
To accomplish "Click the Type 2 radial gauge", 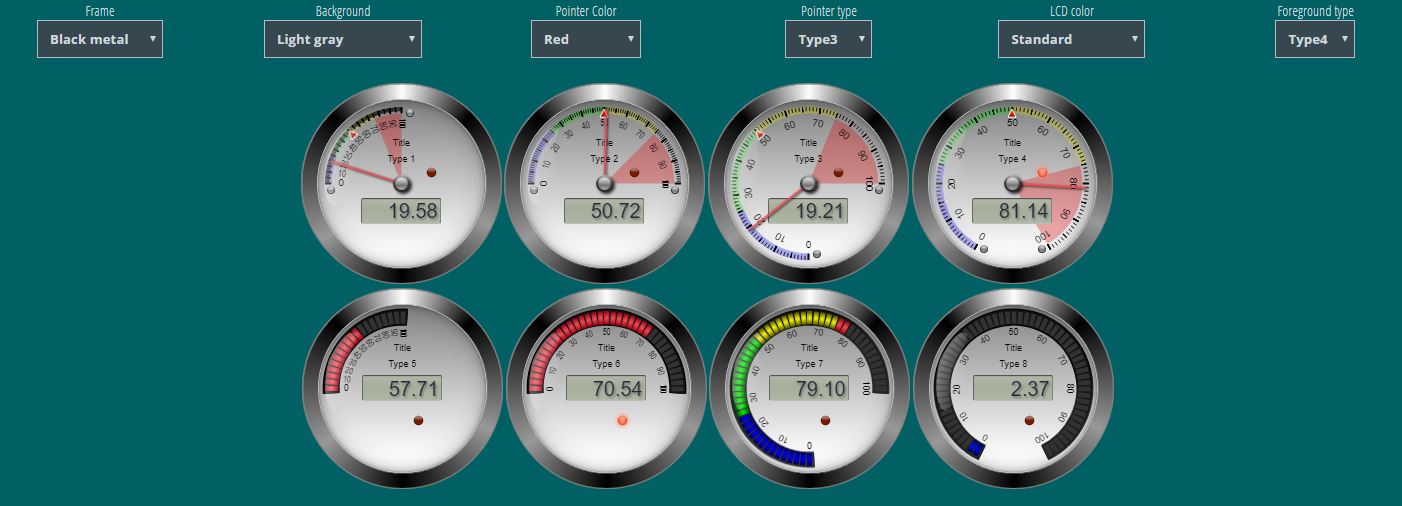I will click(605, 184).
